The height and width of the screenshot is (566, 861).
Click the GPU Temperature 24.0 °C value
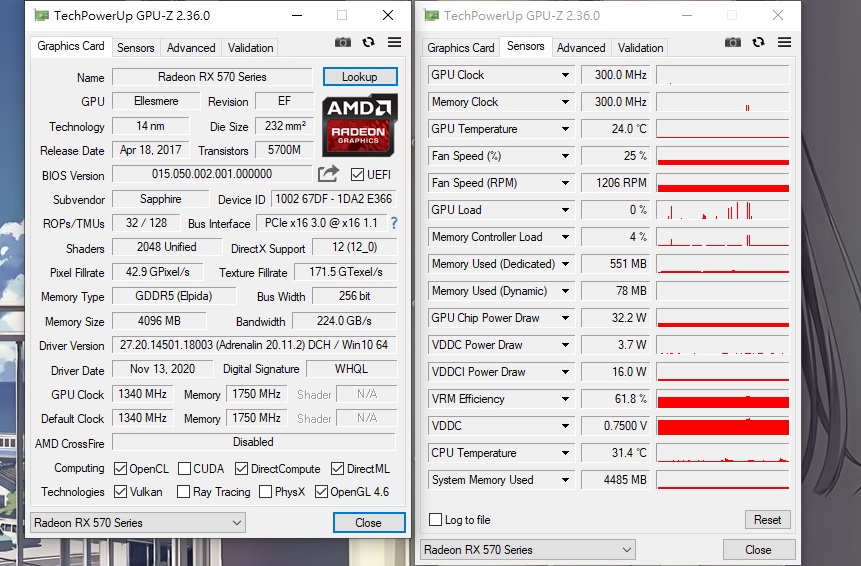pyautogui.click(x=616, y=129)
